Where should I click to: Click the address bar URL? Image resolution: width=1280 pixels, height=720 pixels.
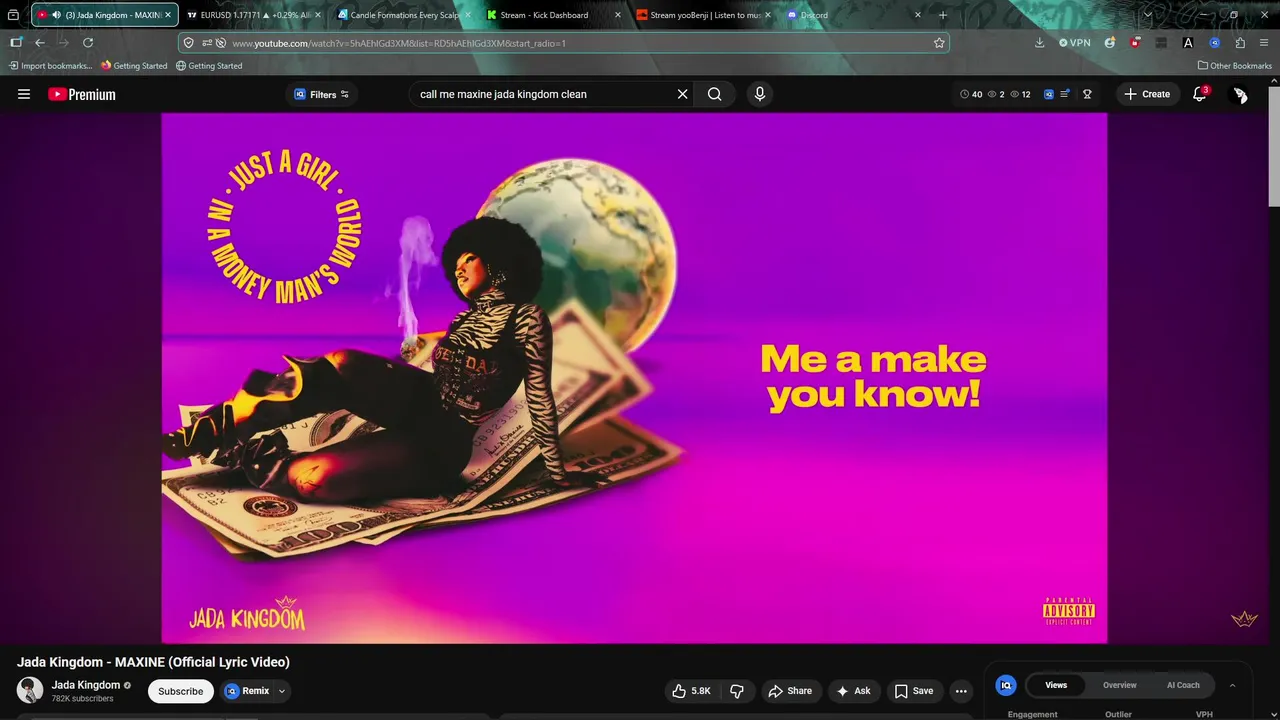pyautogui.click(x=399, y=43)
